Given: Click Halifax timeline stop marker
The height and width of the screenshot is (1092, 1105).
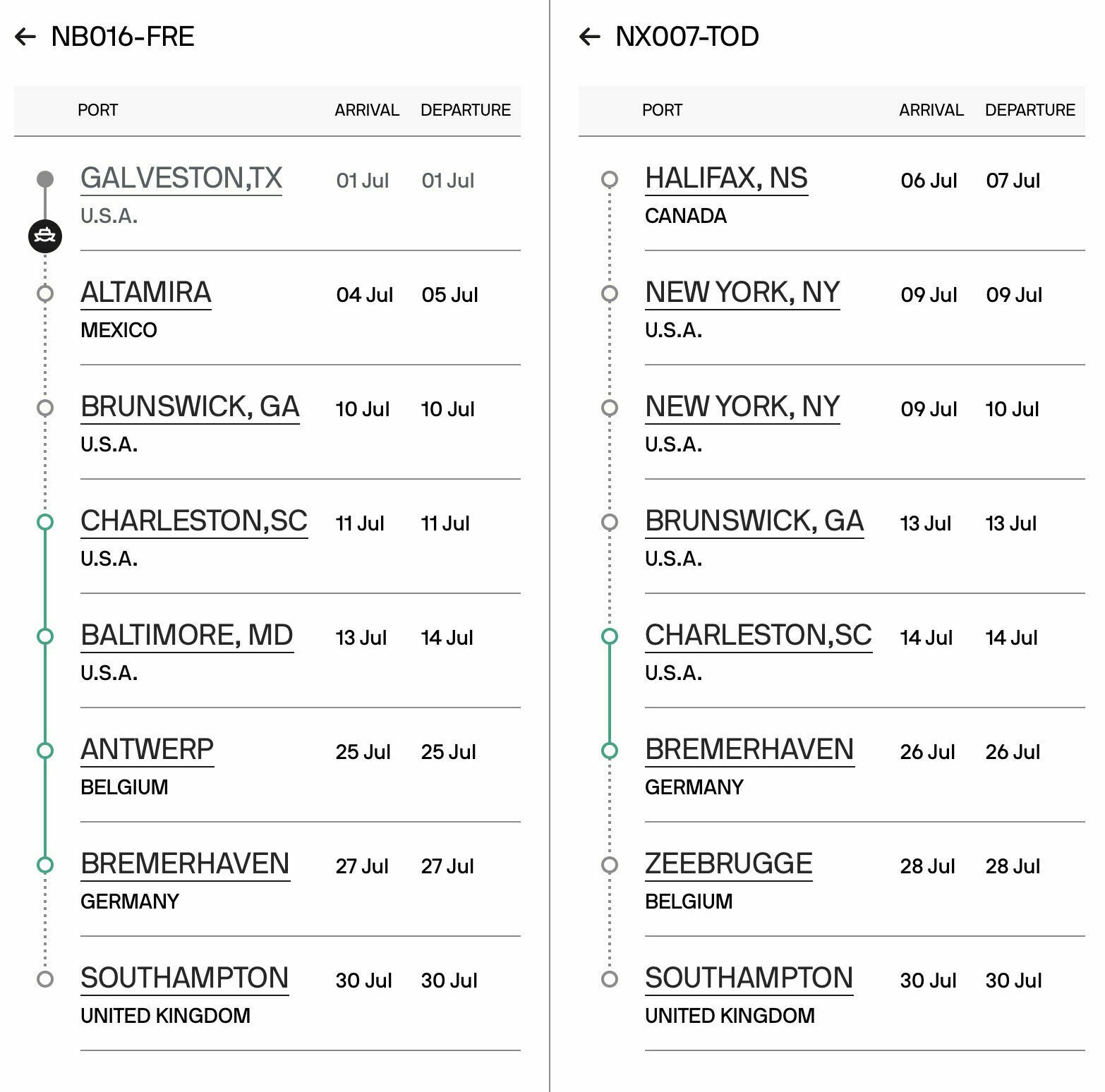Looking at the screenshot, I should pyautogui.click(x=610, y=179).
